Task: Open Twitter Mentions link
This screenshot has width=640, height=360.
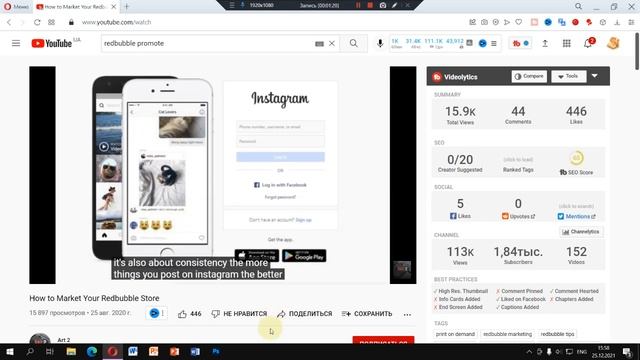Action: point(577,216)
